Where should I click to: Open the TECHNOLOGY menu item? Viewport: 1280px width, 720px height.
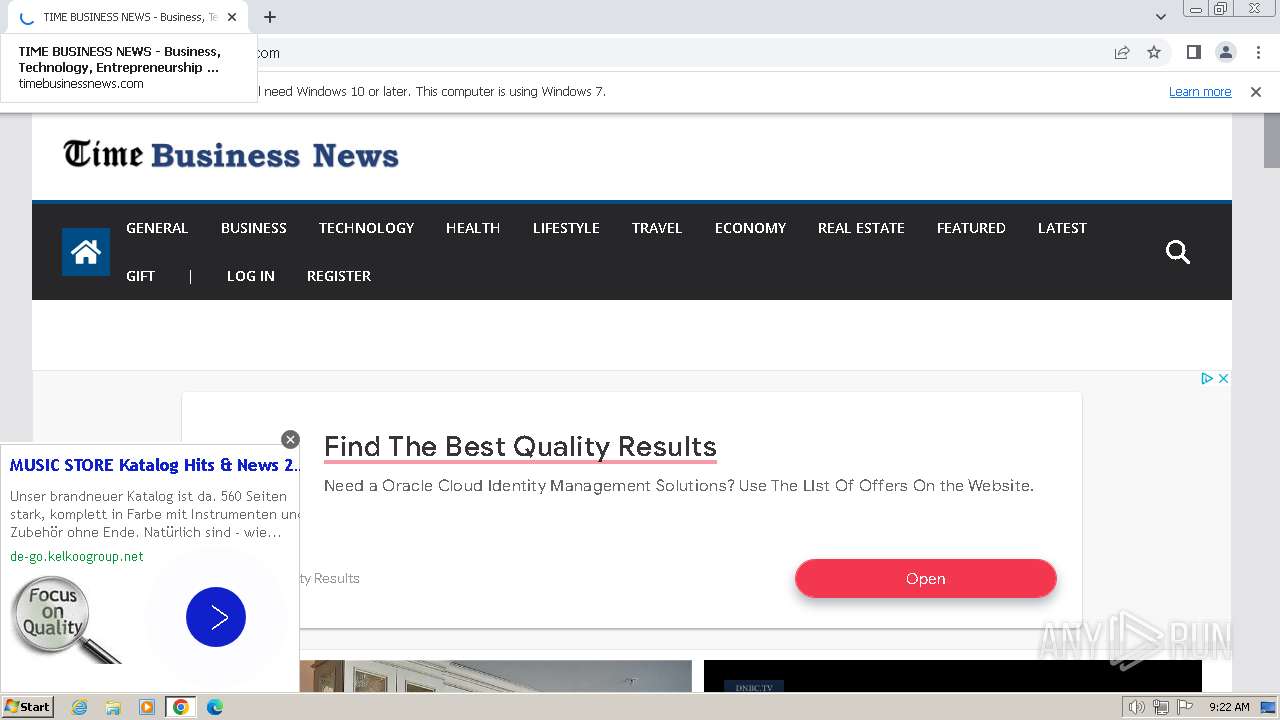(x=366, y=228)
